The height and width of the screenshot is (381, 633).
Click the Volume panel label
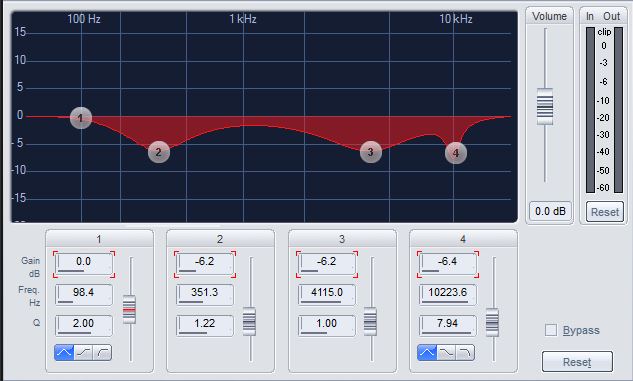click(x=549, y=16)
